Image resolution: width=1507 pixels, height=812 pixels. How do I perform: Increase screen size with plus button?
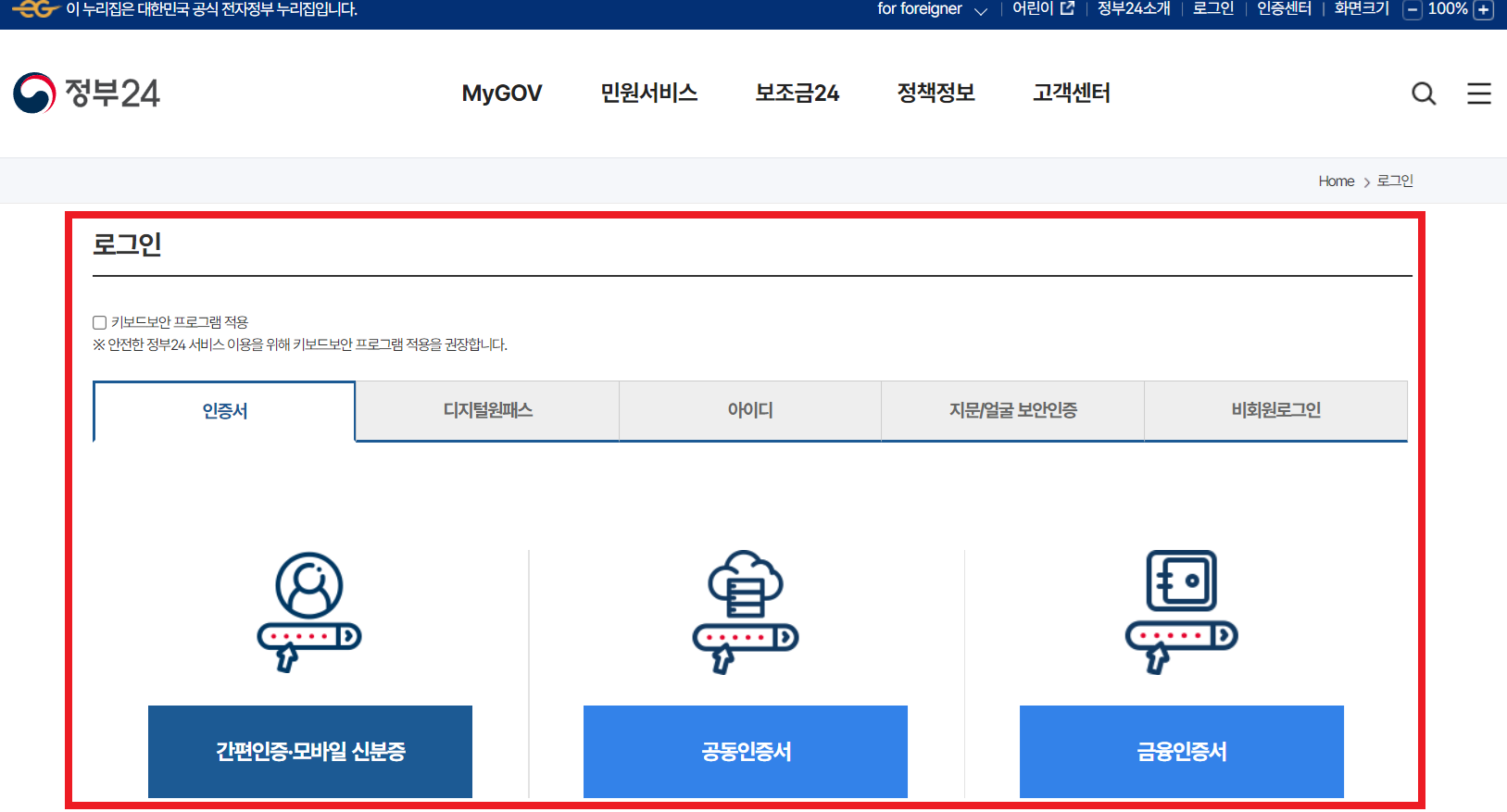[1484, 10]
